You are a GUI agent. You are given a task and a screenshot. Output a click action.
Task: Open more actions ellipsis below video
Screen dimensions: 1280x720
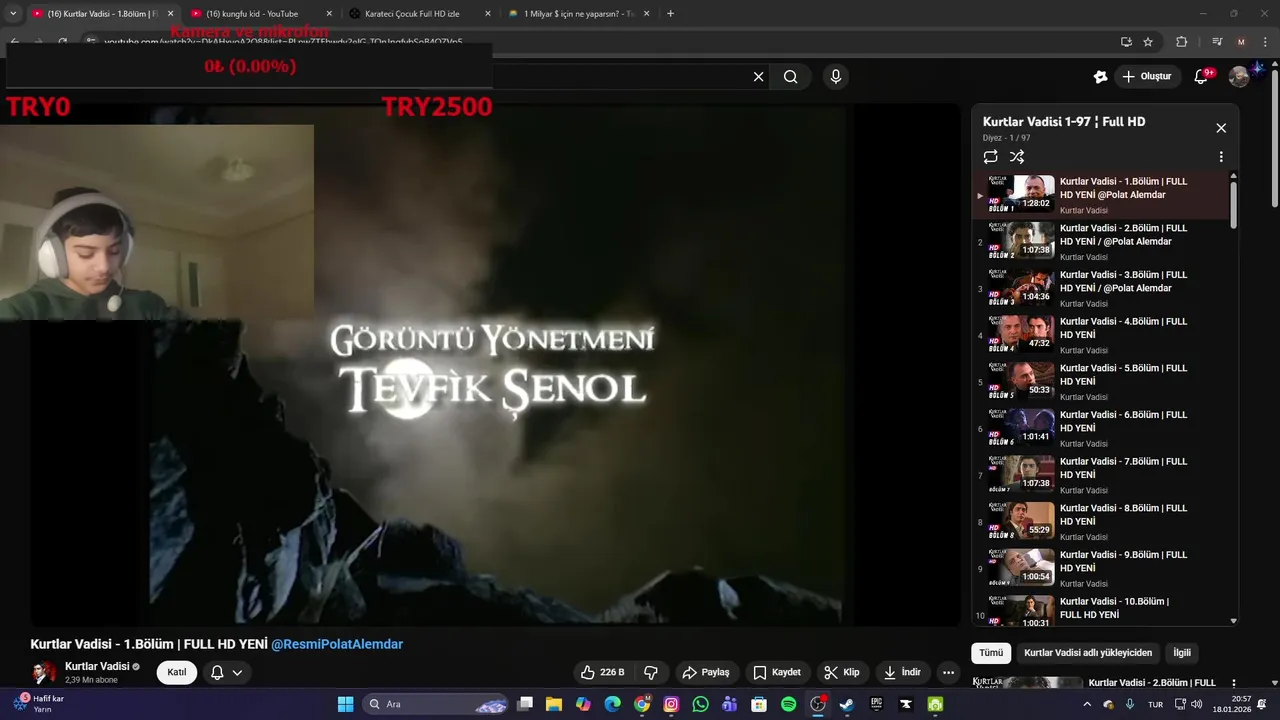click(x=949, y=672)
